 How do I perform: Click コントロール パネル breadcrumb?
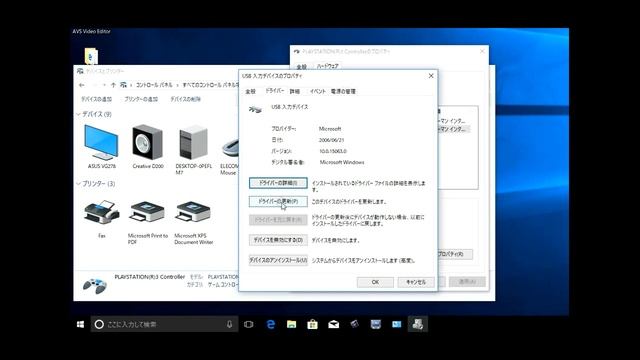coord(154,85)
